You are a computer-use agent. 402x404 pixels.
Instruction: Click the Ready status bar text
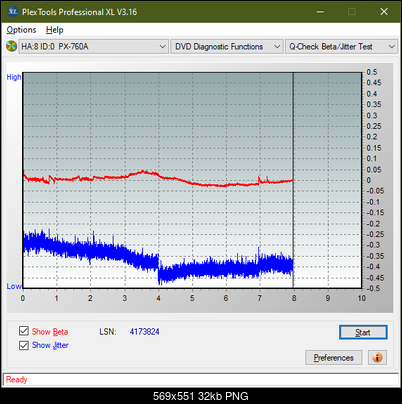17,380
